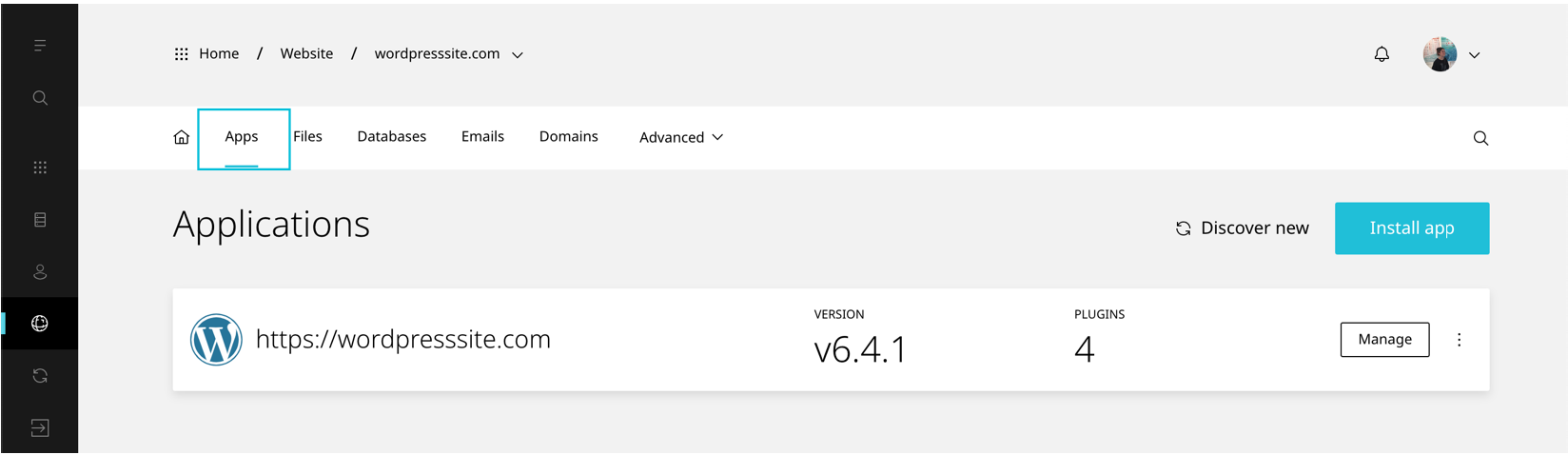Click the home icon in tab bar
This screenshot has width=1568, height=455.
click(182, 138)
